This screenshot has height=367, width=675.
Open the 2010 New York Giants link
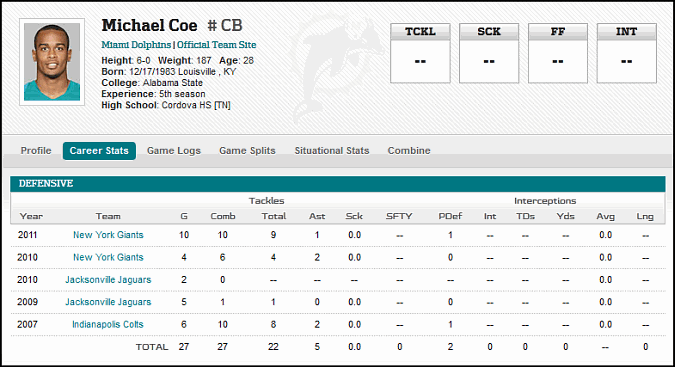click(x=108, y=257)
